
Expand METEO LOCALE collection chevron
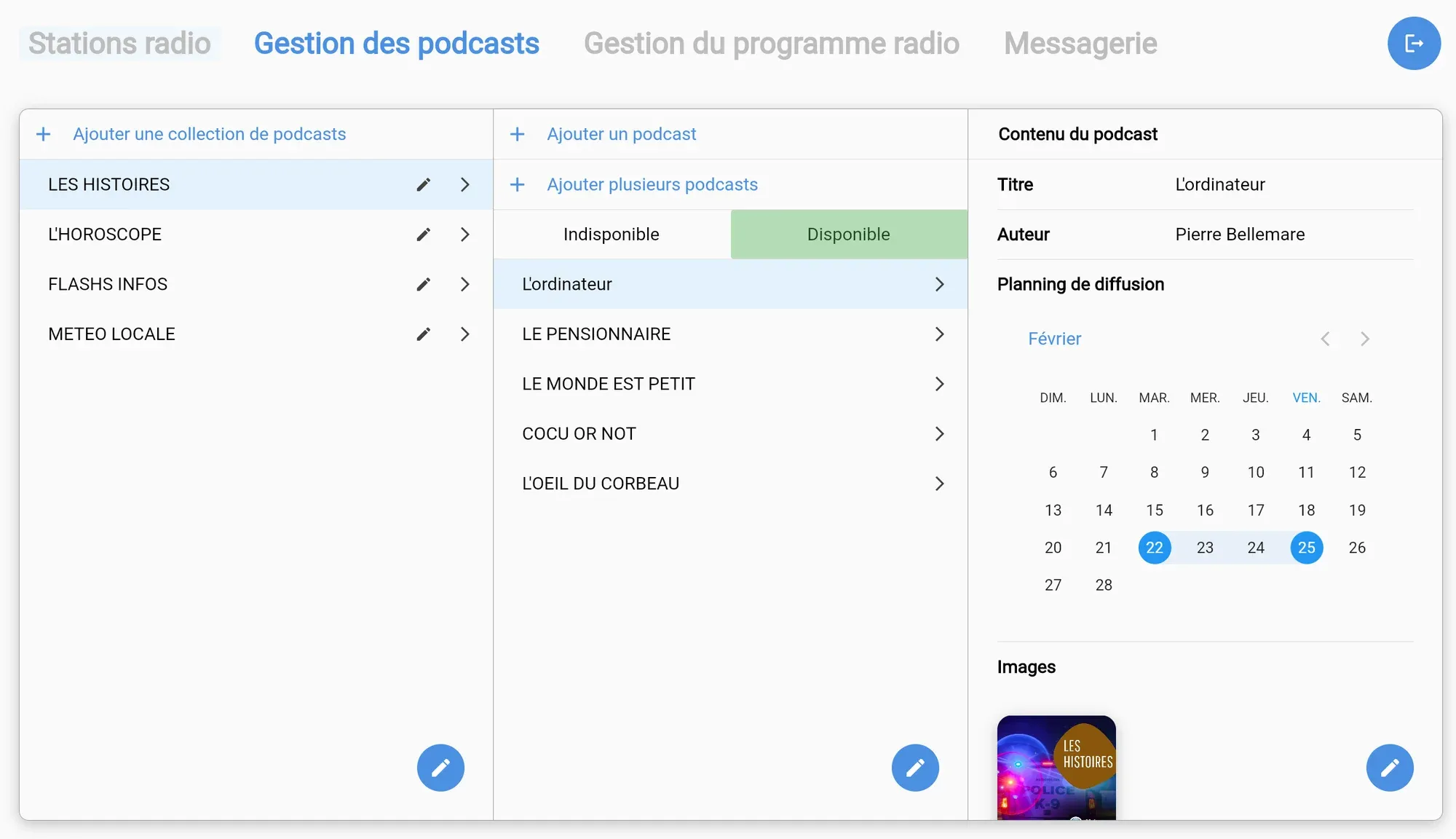tap(465, 334)
